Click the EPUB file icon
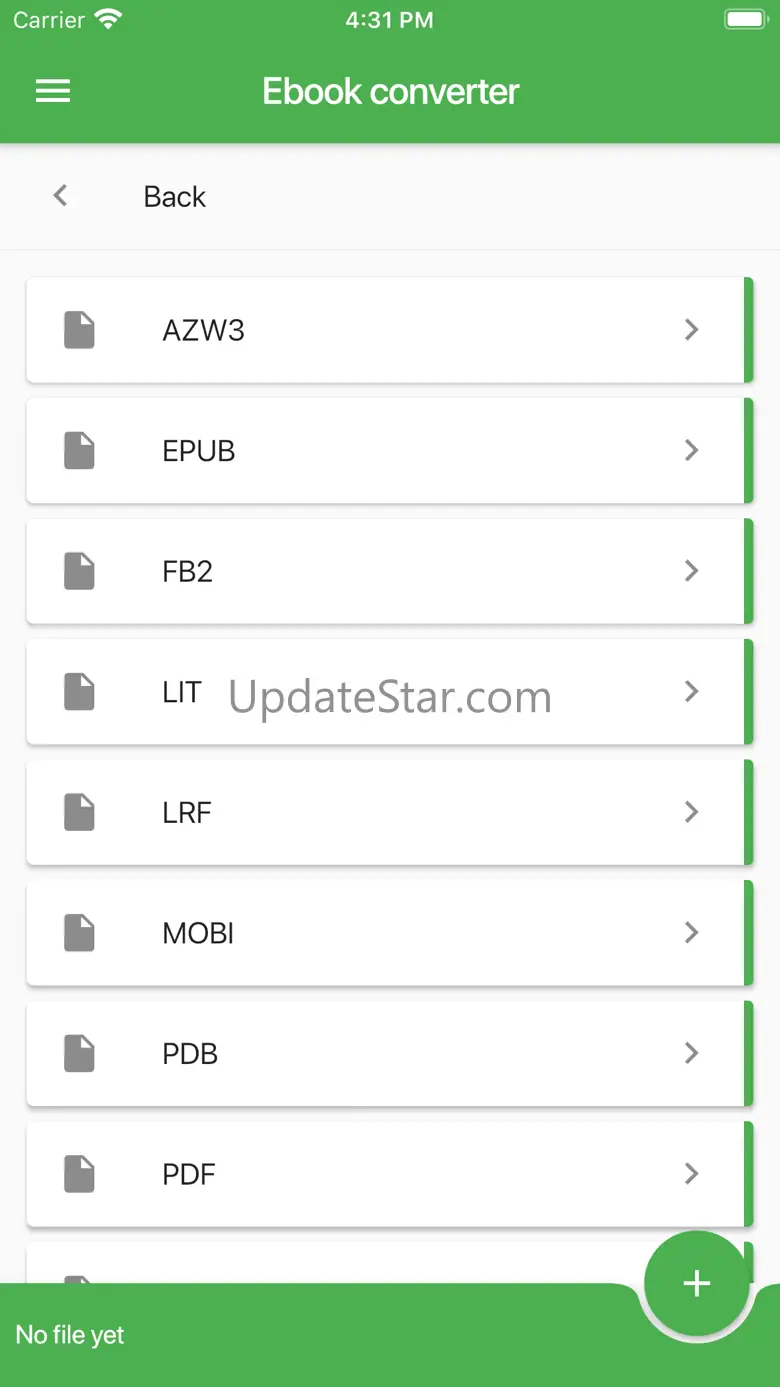Image resolution: width=780 pixels, height=1387 pixels. point(79,451)
